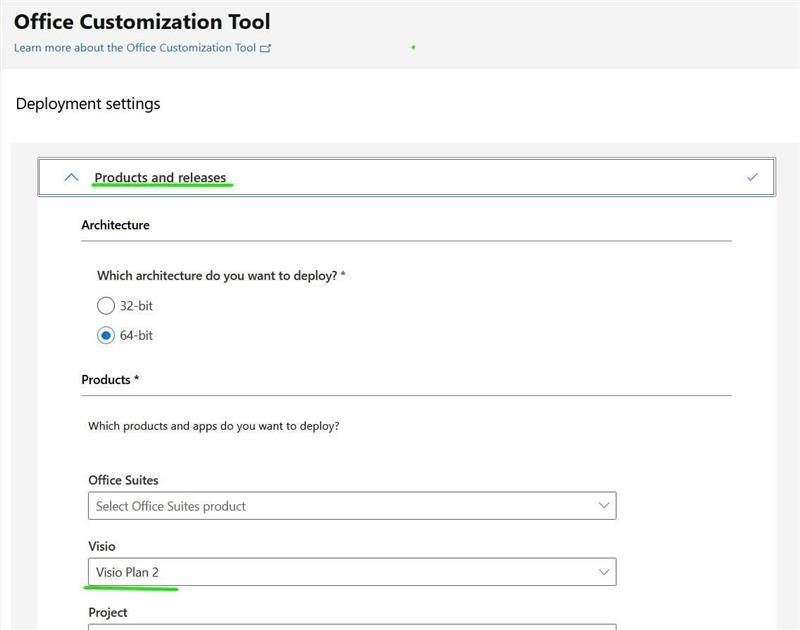Click the Office Suites dropdown chevron arrow
The image size is (800, 630).
tap(604, 506)
